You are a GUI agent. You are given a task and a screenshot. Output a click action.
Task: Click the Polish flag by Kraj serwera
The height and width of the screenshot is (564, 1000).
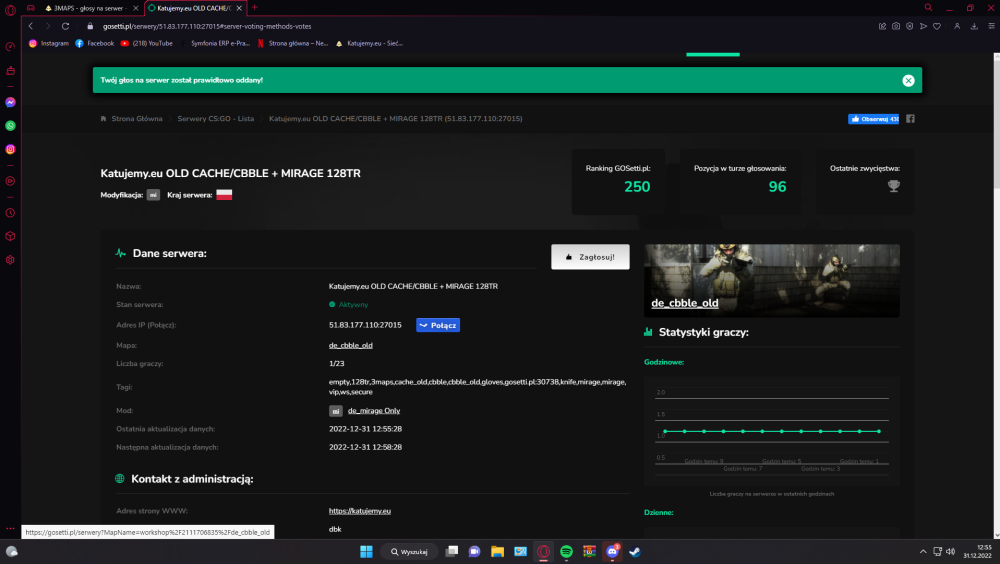click(224, 195)
